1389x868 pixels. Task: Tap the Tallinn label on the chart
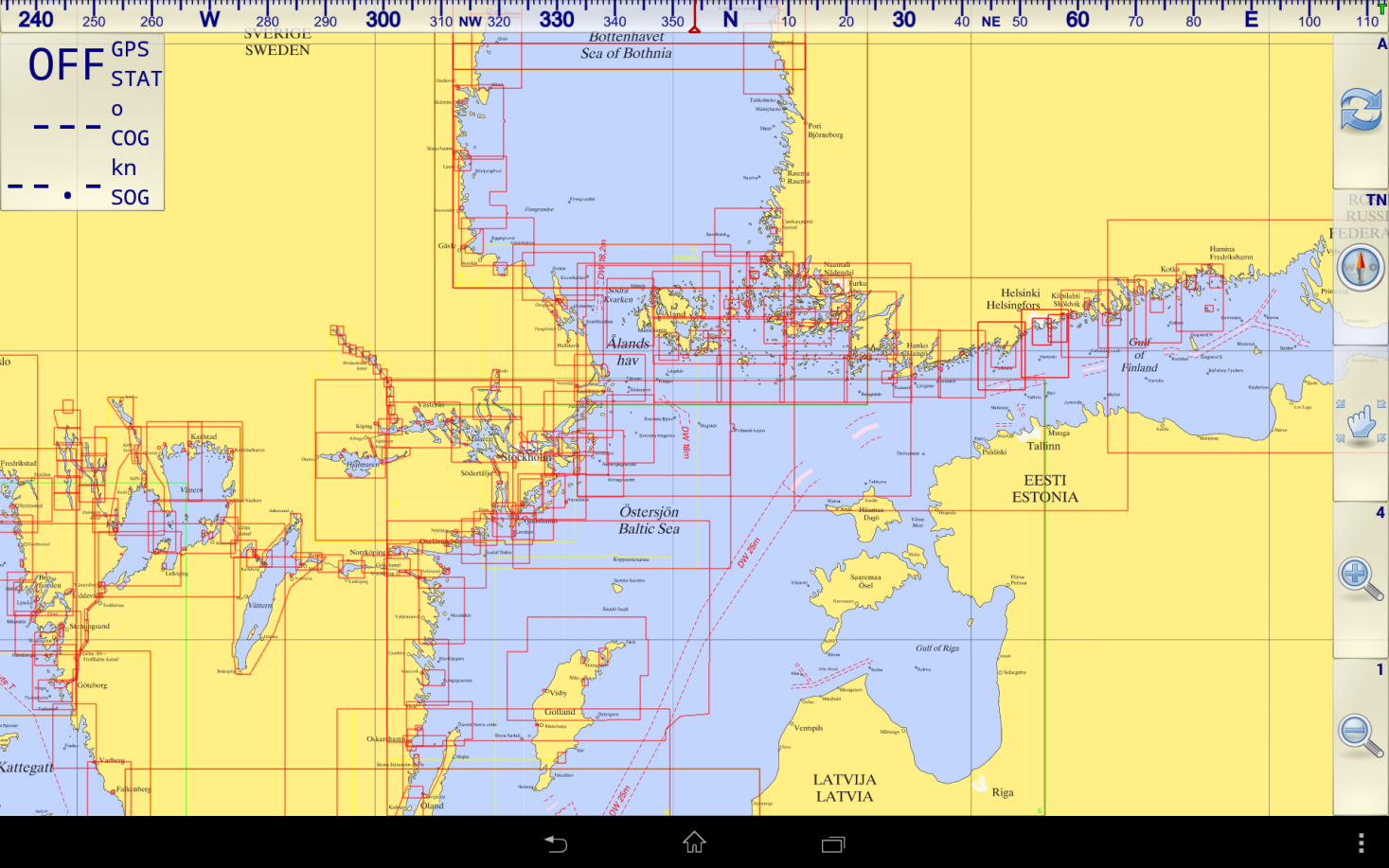[1043, 445]
